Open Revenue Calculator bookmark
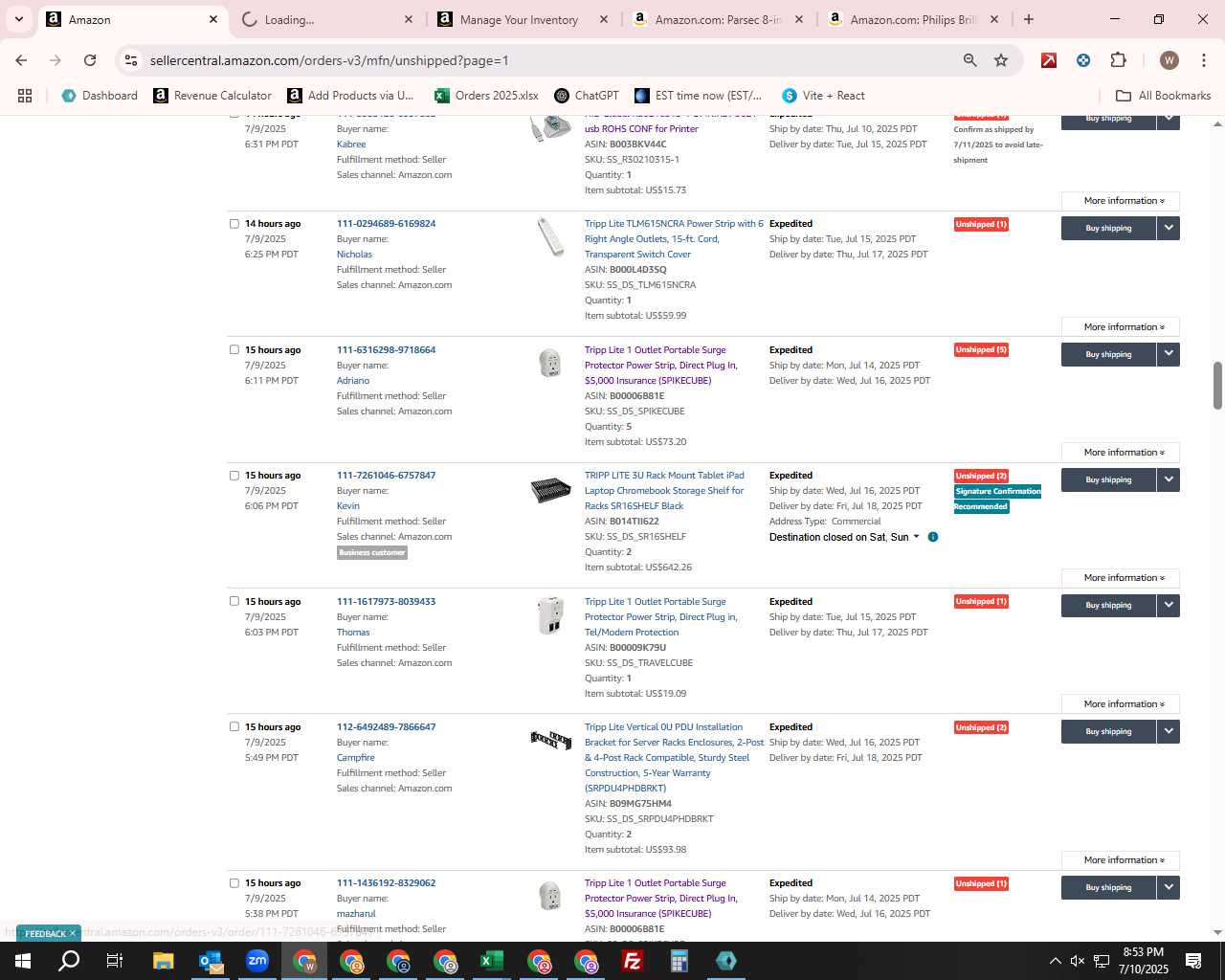The width and height of the screenshot is (1225, 980). point(212,96)
